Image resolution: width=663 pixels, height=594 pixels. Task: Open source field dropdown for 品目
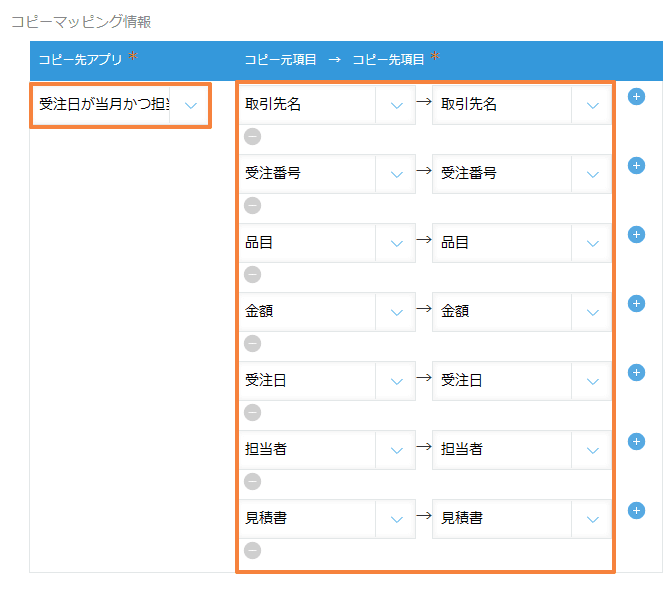coord(327,243)
